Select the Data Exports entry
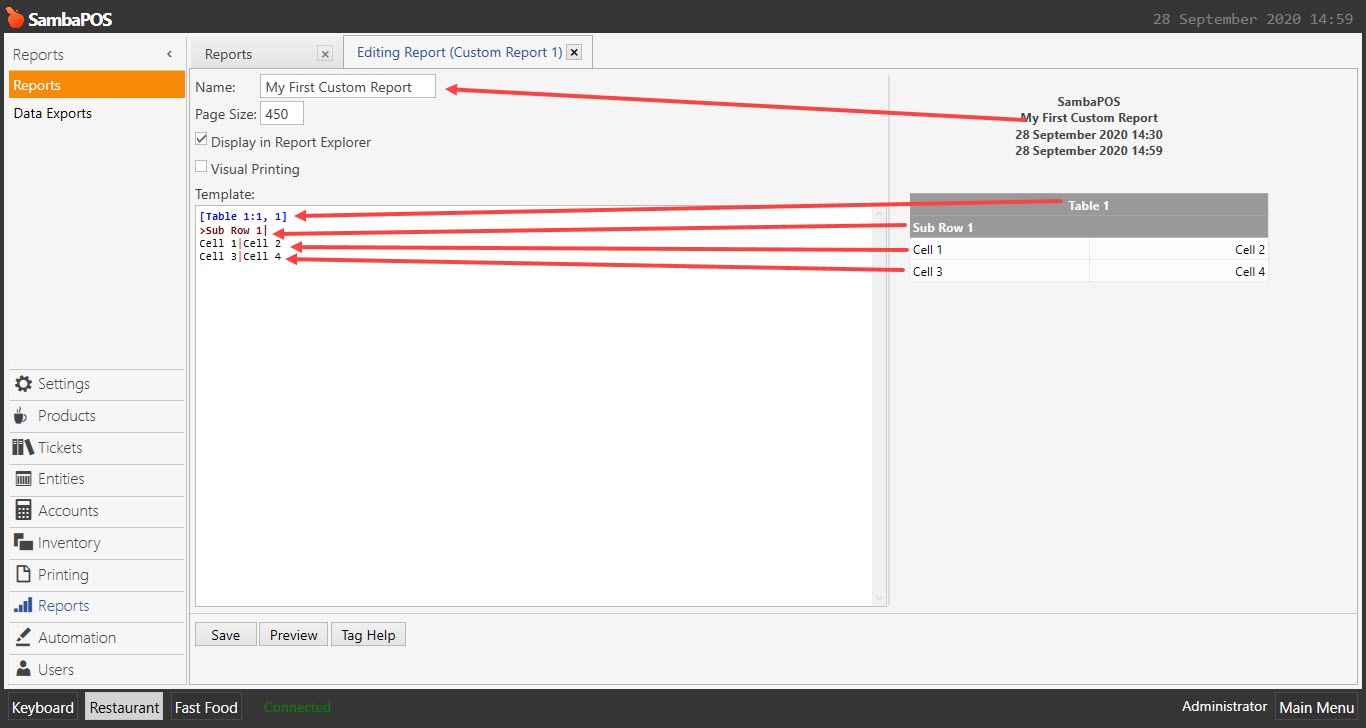Image resolution: width=1366 pixels, height=728 pixels. coord(52,113)
